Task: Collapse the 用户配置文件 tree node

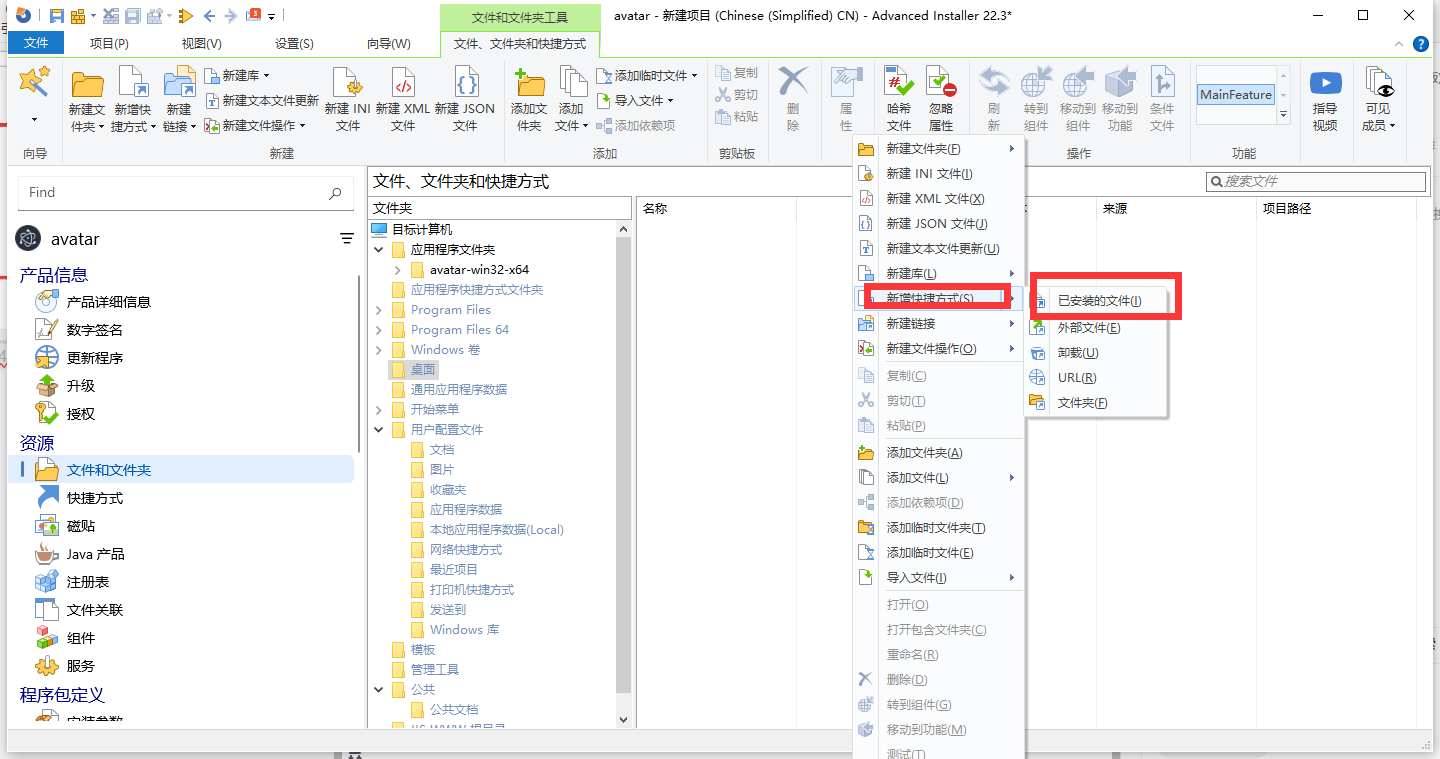Action: (x=378, y=429)
